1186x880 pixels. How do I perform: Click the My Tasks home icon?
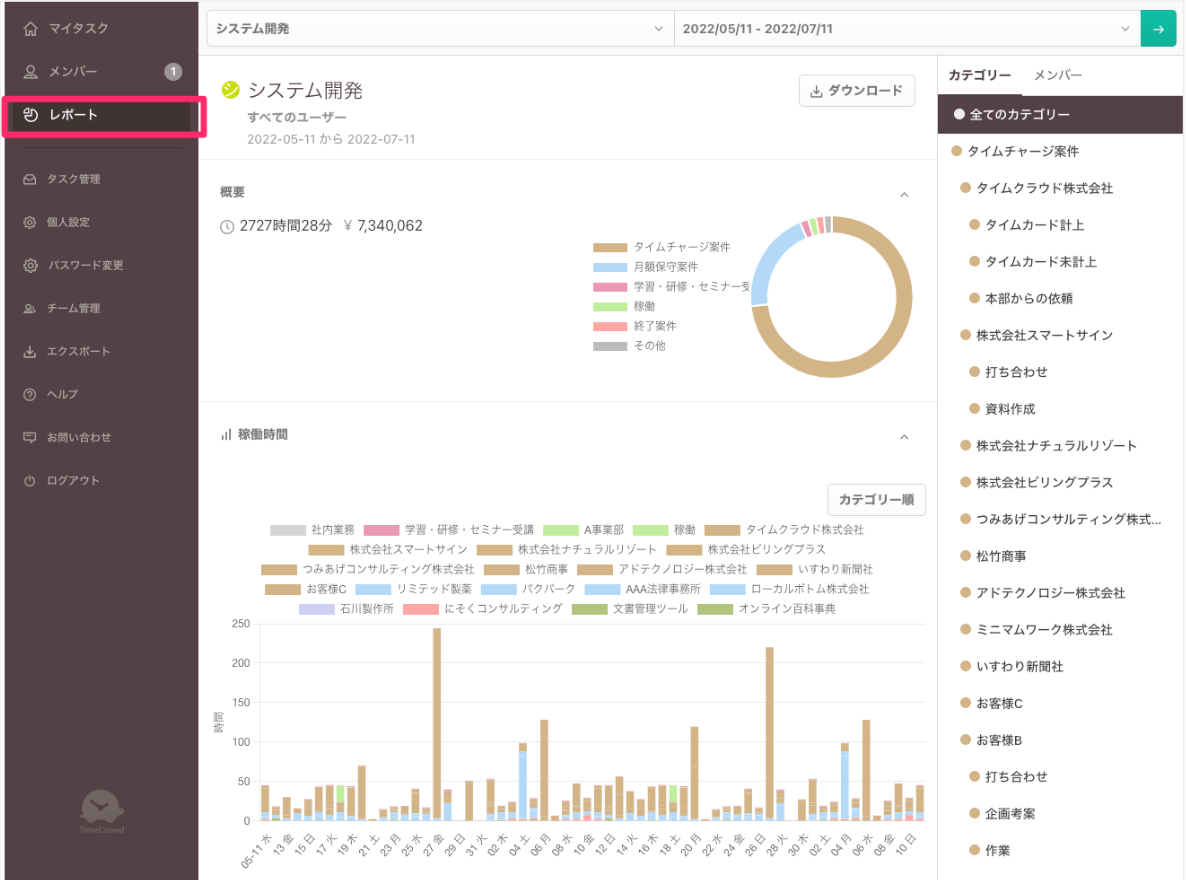[x=30, y=29]
